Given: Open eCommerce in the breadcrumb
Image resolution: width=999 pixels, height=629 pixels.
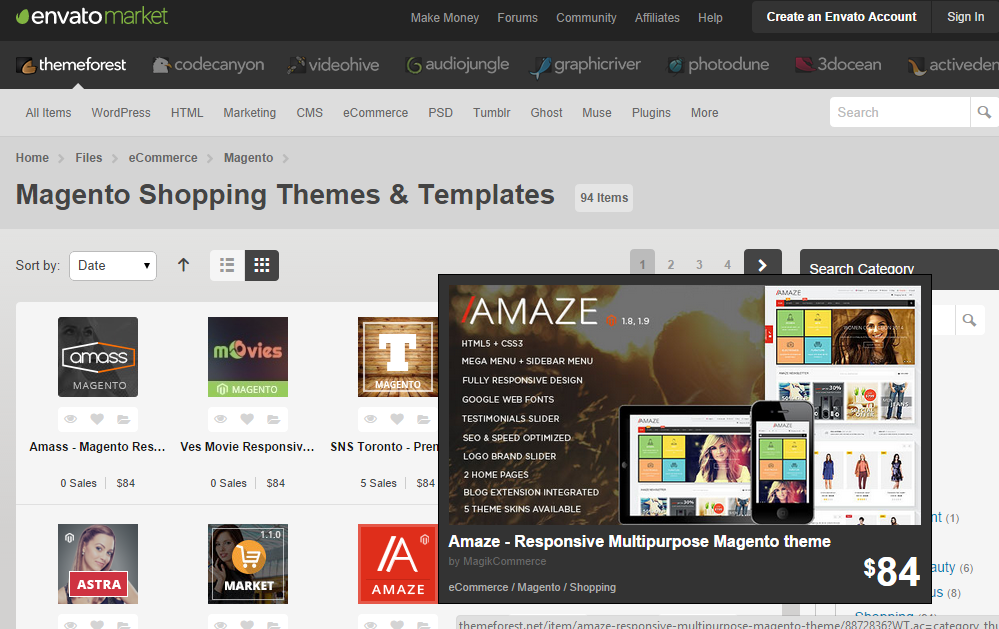Looking at the screenshot, I should tap(163, 157).
